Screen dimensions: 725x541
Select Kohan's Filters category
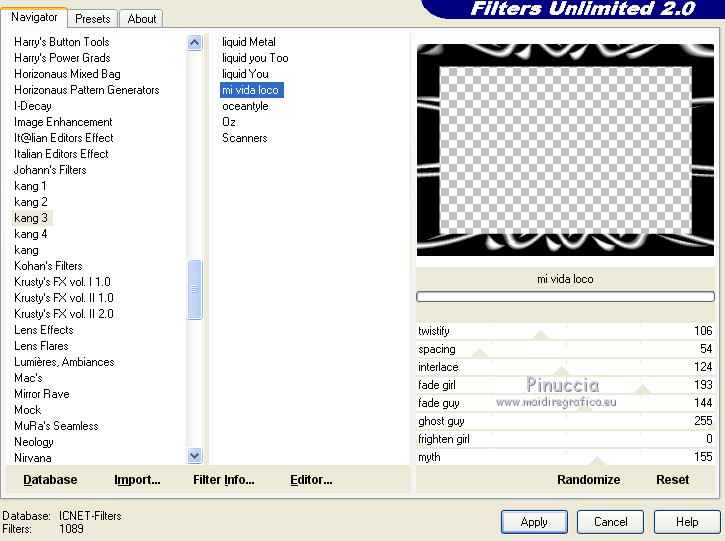[x=48, y=266]
